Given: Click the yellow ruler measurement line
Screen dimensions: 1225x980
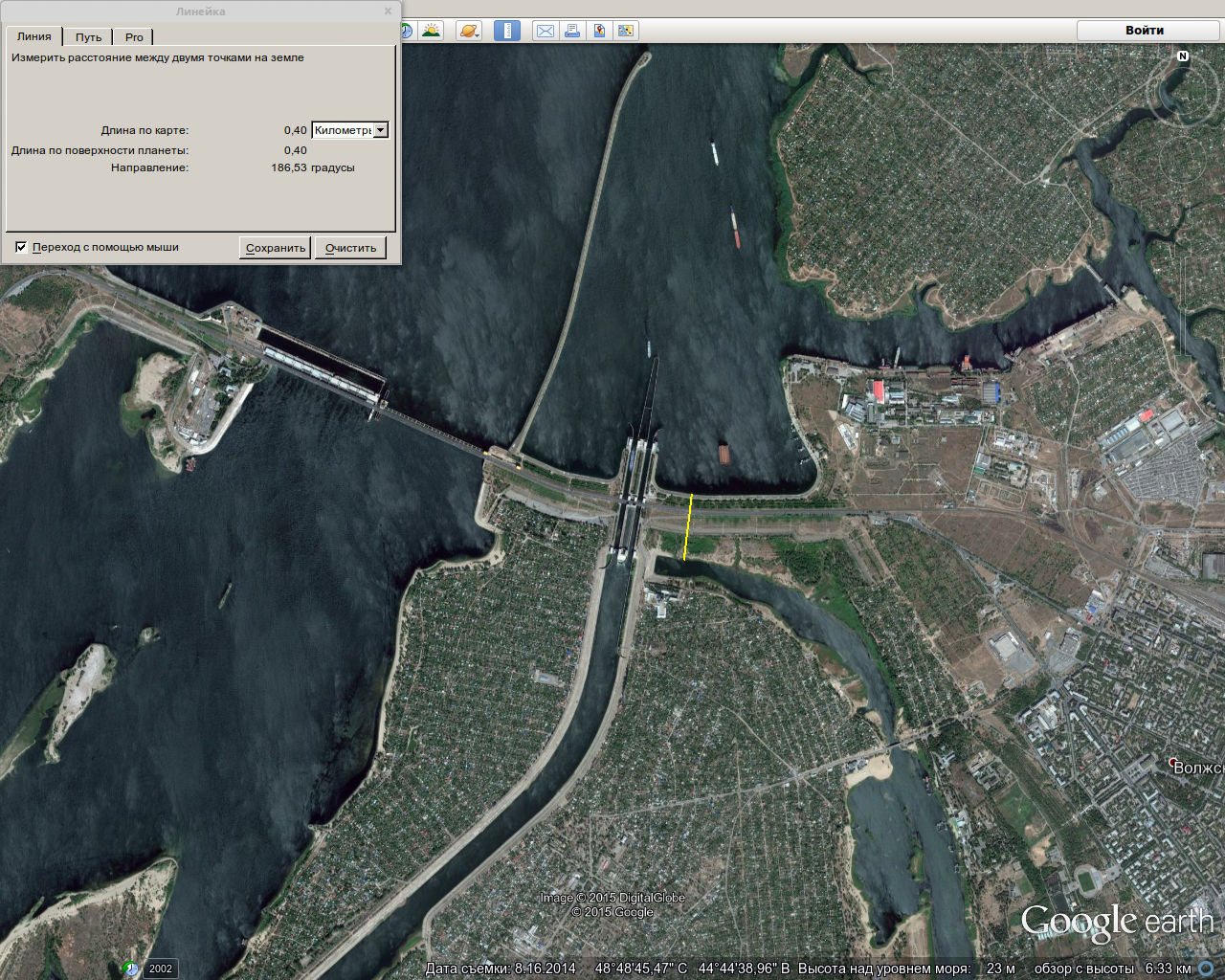Looking at the screenshot, I should point(687,526).
